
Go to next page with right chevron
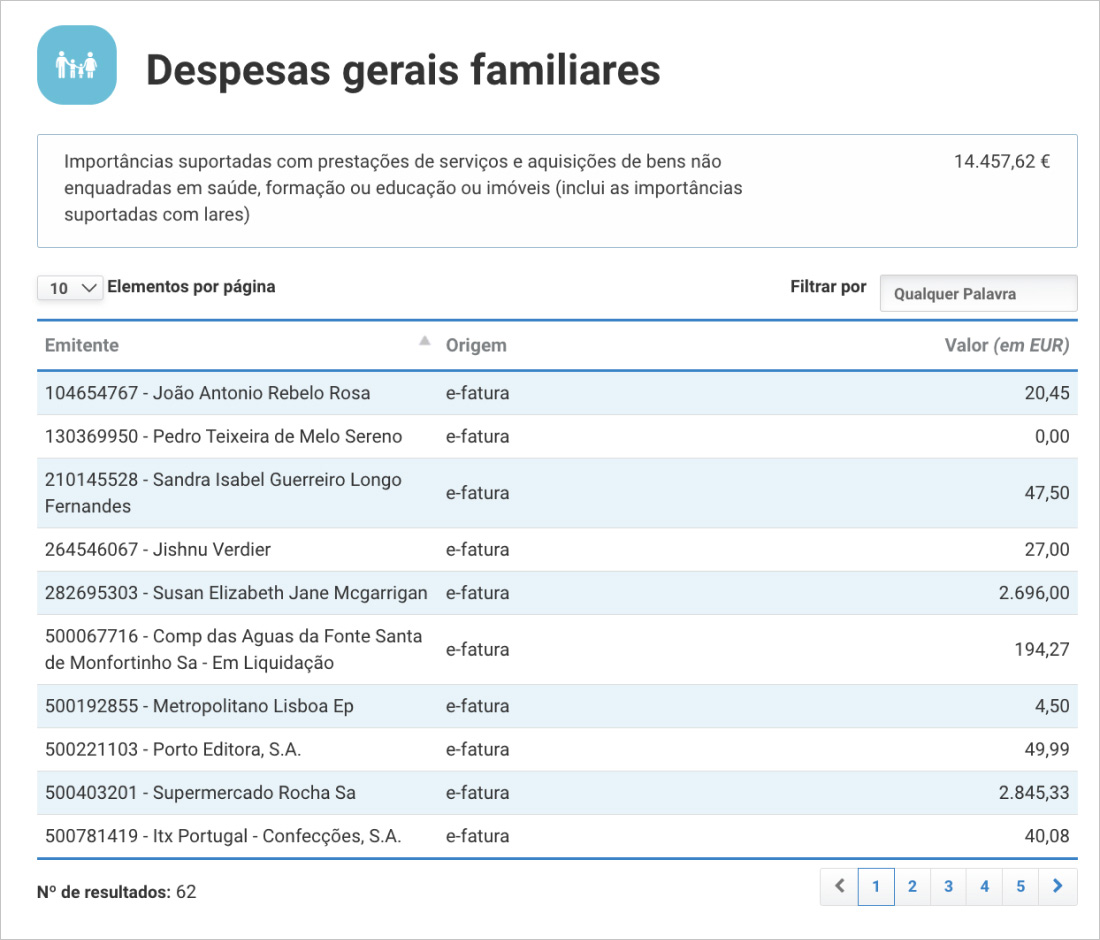click(x=1058, y=886)
